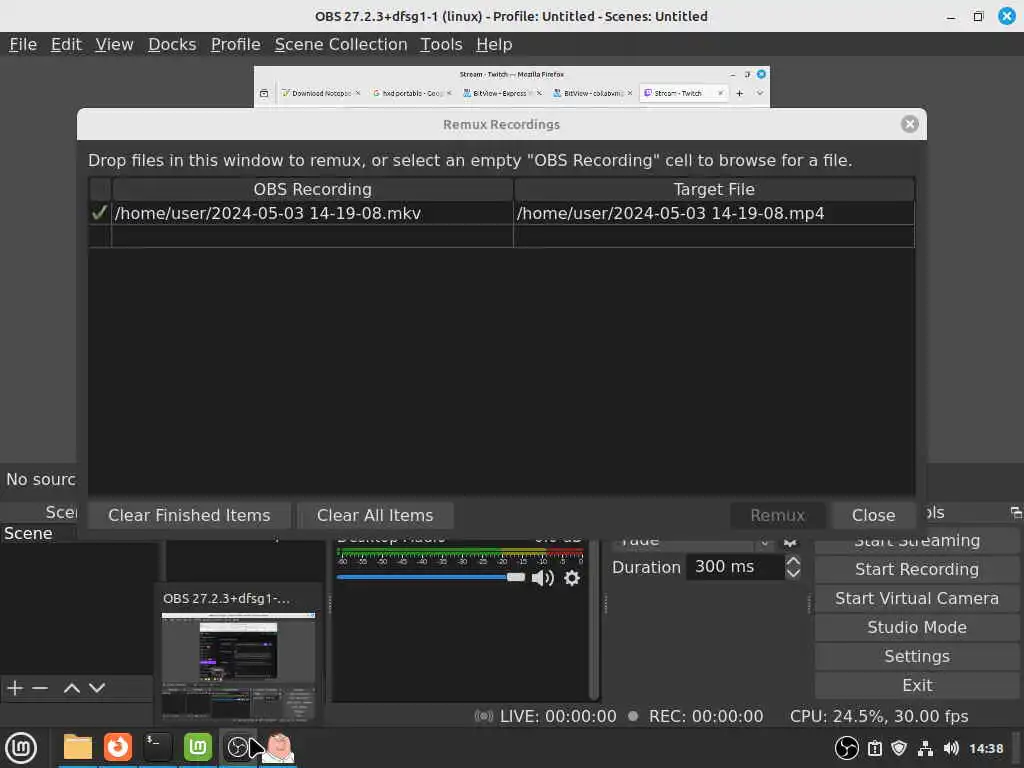Click the OBS window preview thumbnail
Screen dimensions: 1024x768
[238, 666]
